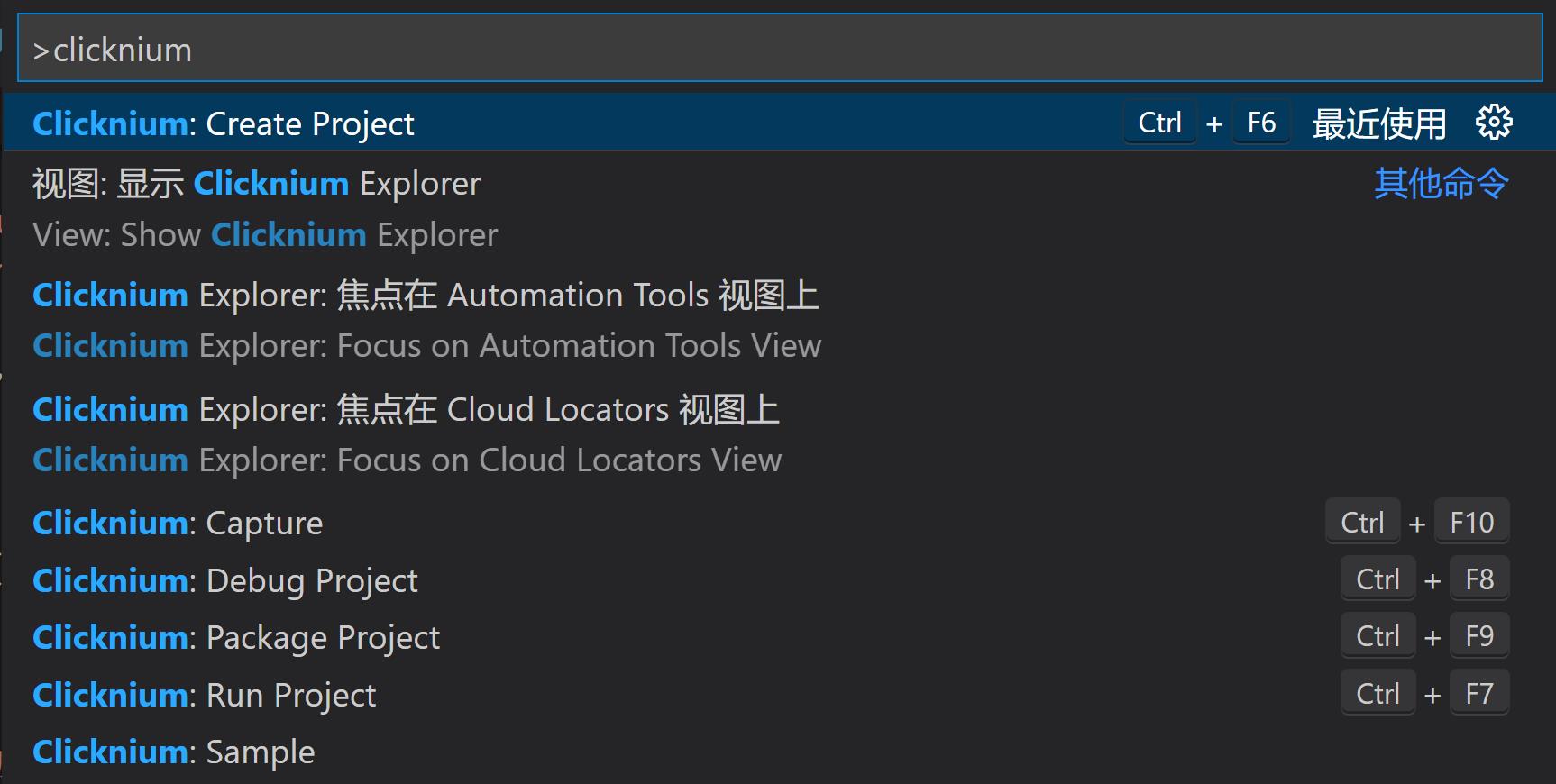Image resolution: width=1556 pixels, height=784 pixels.
Task: Click the F10 key badge for Capture
Action: [x=1471, y=522]
